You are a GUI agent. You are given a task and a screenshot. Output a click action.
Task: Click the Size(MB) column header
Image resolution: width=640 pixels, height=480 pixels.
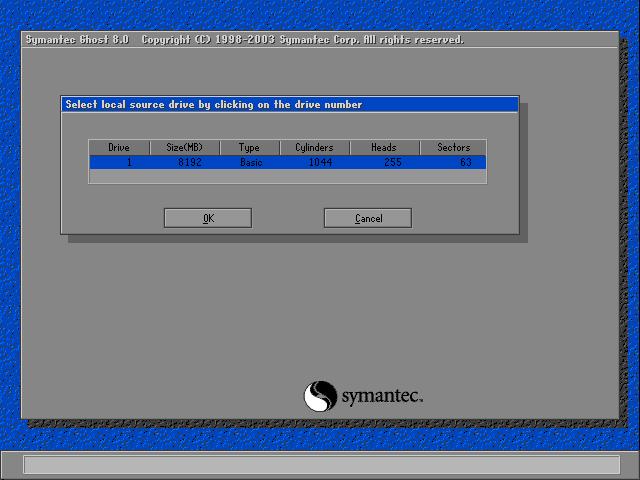click(184, 147)
